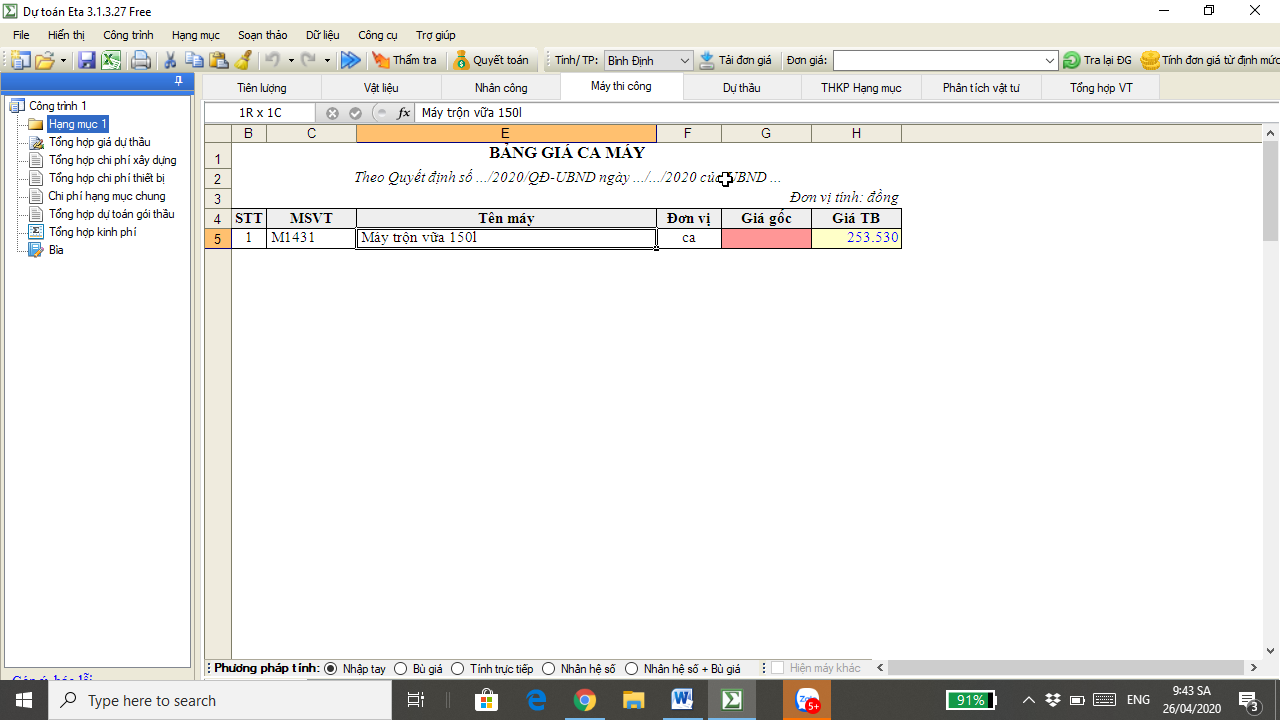Open Tổng hợp dự toán gói thầu
This screenshot has height=720, width=1280.
(x=111, y=214)
